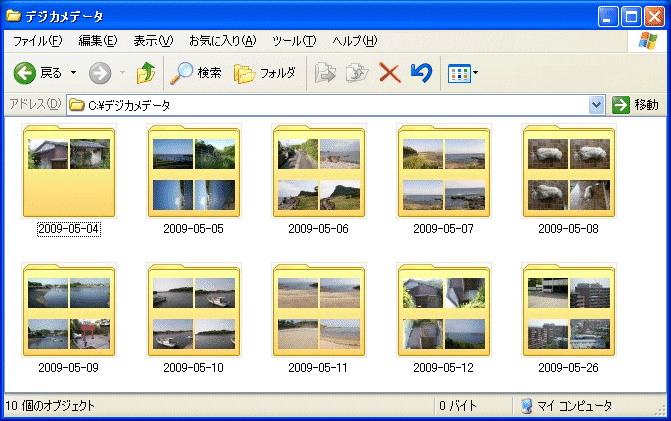Image resolution: width=671 pixels, height=421 pixels.
Task: Go up one folder level
Action: click(146, 73)
